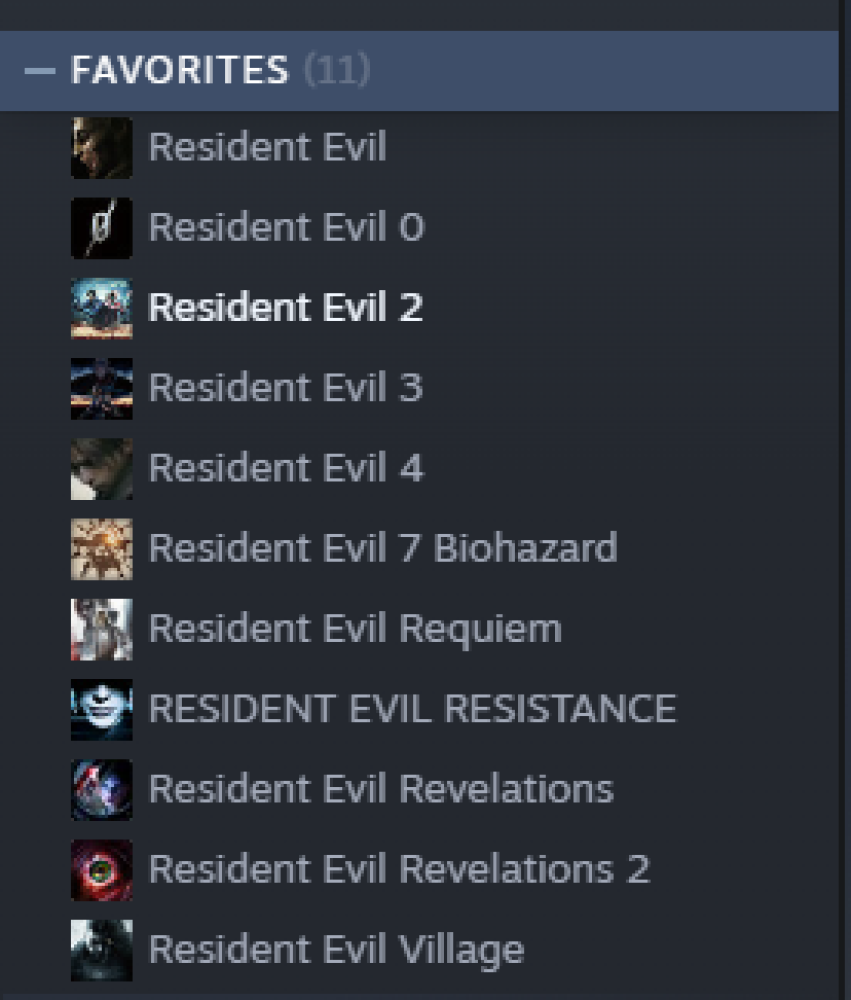
Task: Click the FAVORITES header label
Action: [180, 70]
